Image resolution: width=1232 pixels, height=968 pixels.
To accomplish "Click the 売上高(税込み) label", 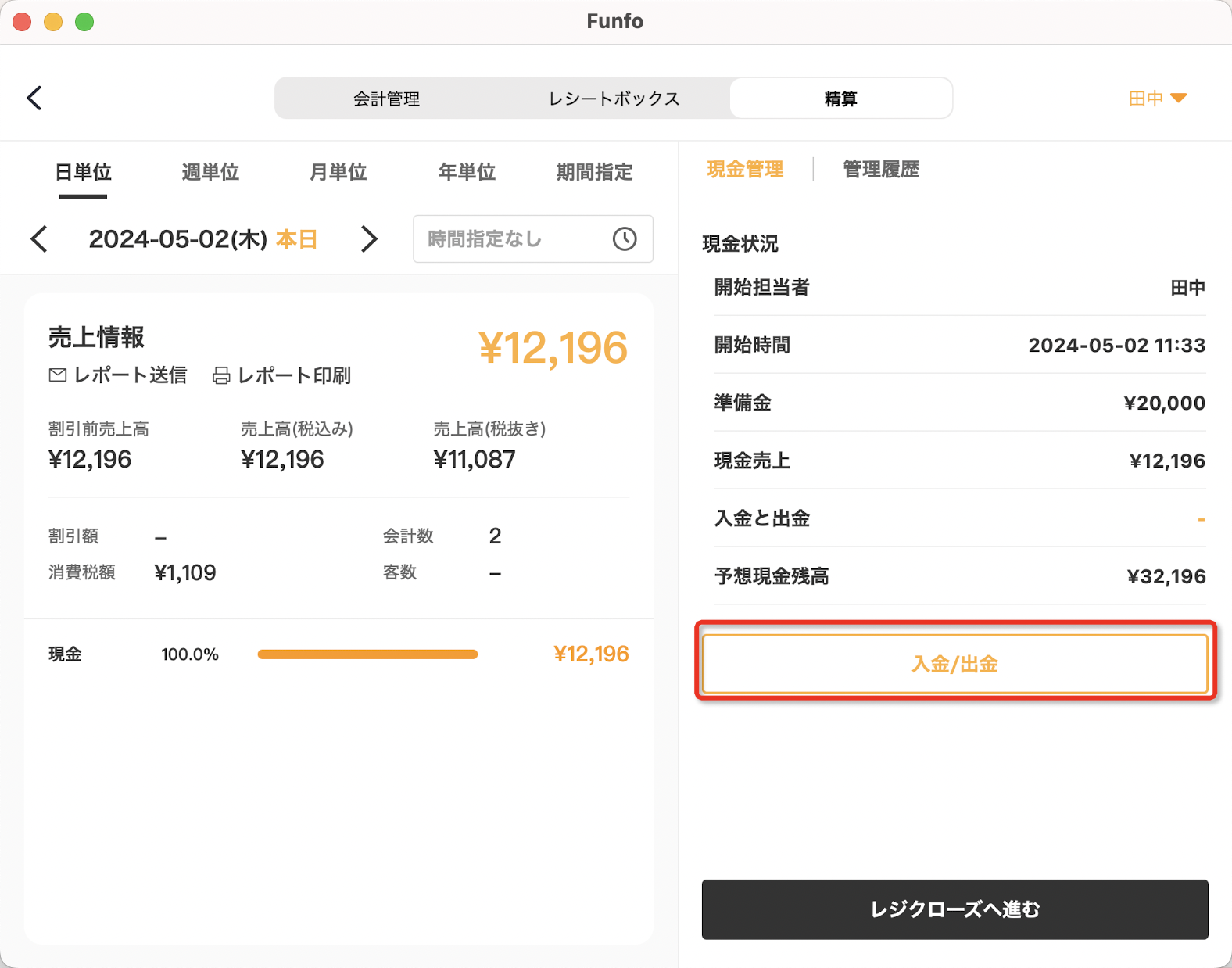I will pos(297,428).
